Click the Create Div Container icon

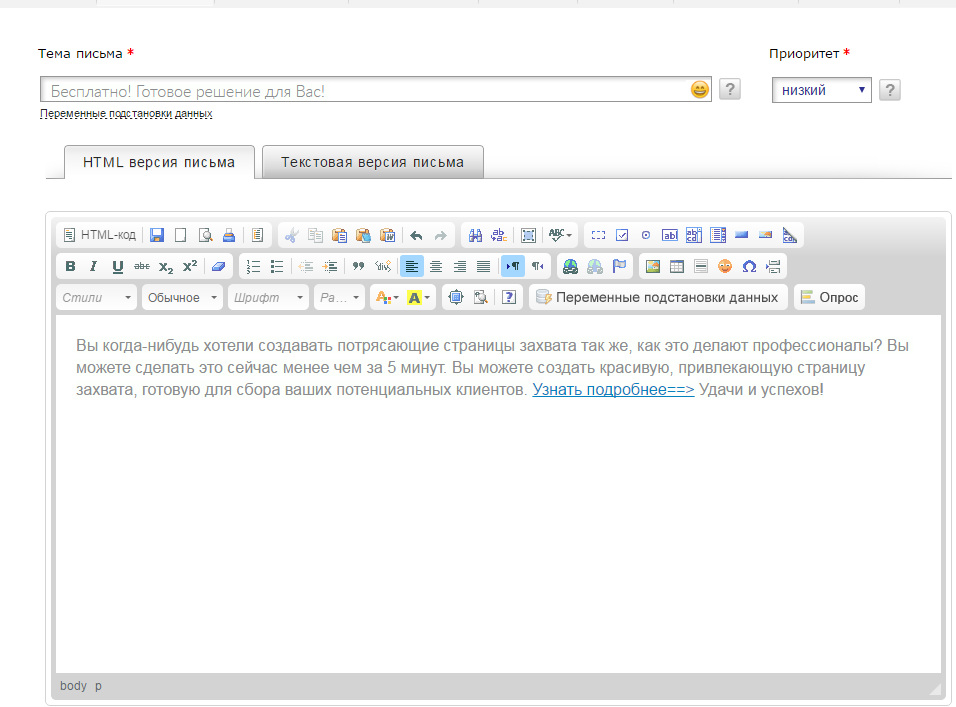(382, 266)
